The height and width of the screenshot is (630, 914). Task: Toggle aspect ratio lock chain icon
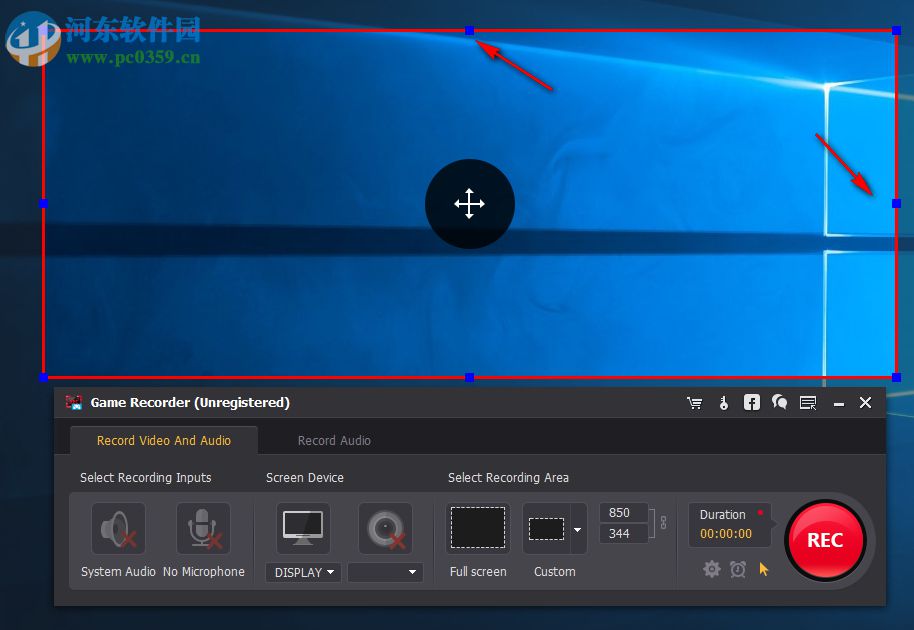(663, 524)
